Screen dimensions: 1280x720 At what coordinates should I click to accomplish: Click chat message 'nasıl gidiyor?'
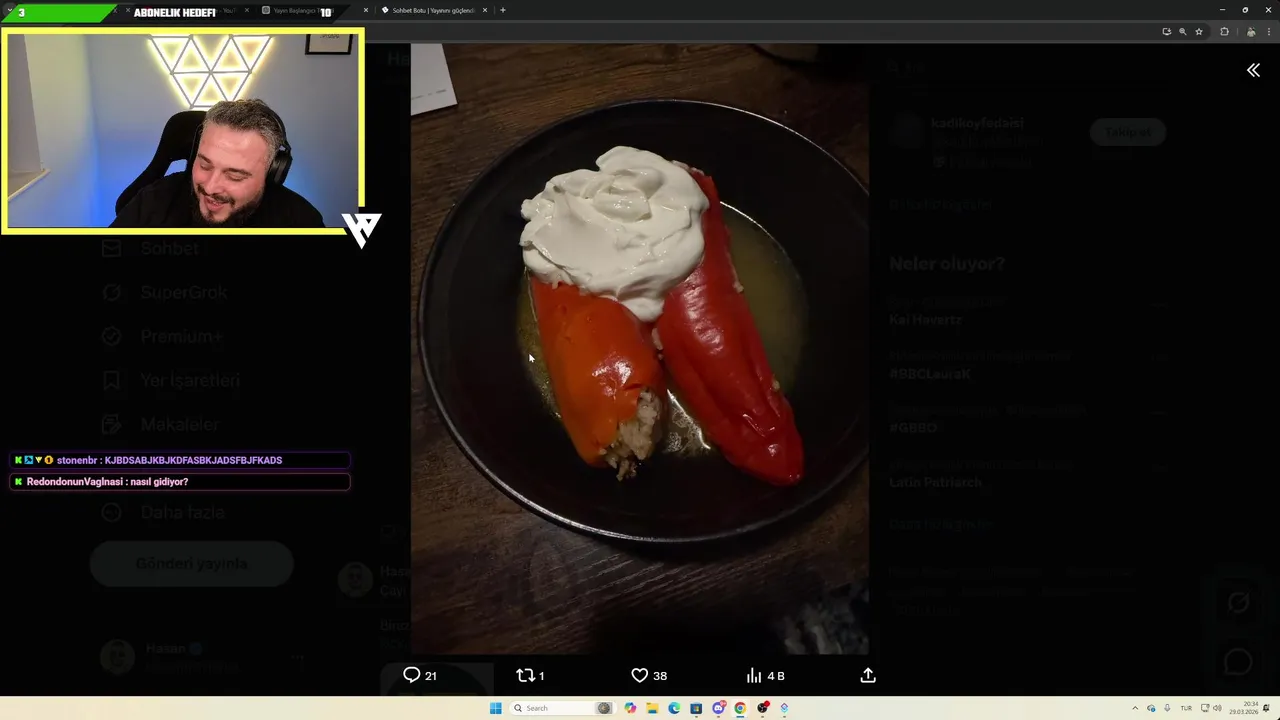pos(180,482)
